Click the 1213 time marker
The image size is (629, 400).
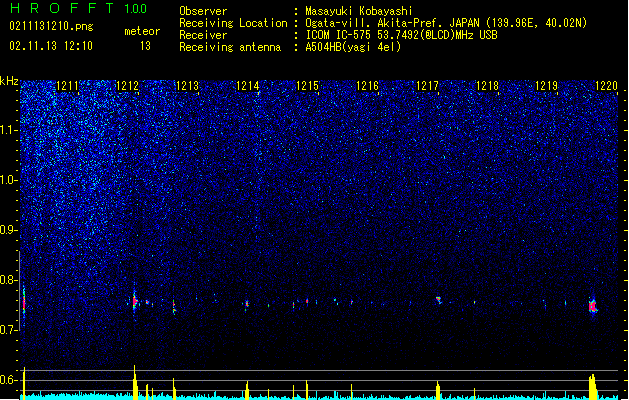point(187,86)
